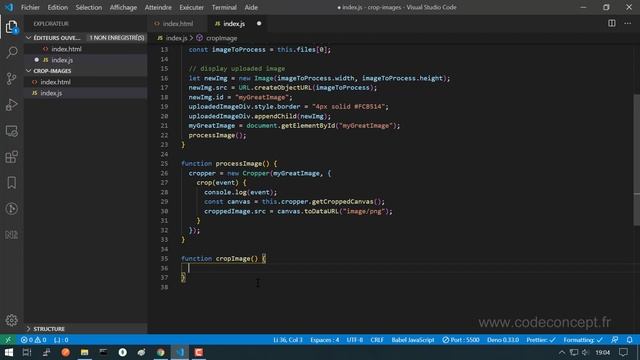
Task: Open the Fichier menu
Action: tap(30, 7)
